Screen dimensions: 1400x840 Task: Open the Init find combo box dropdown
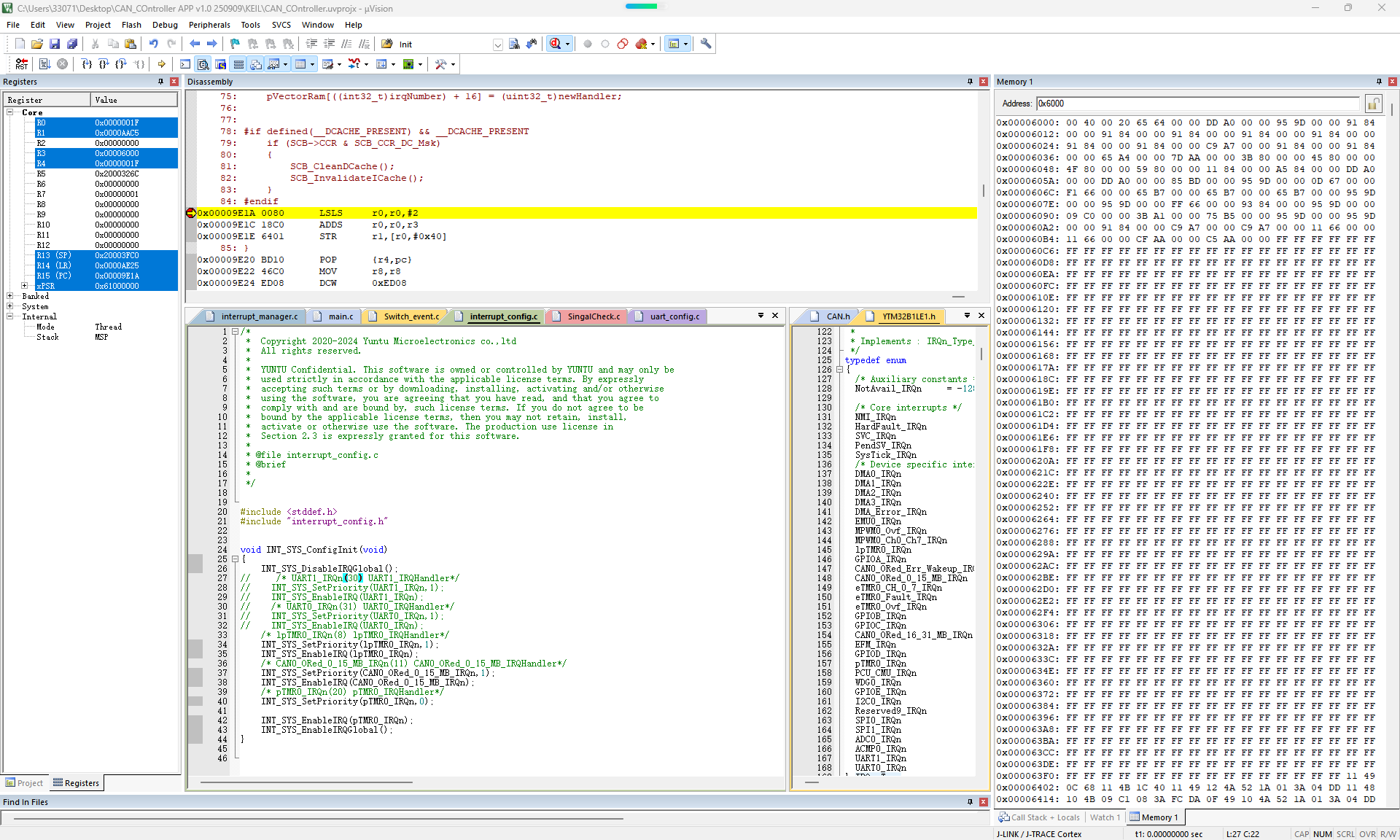click(x=497, y=44)
